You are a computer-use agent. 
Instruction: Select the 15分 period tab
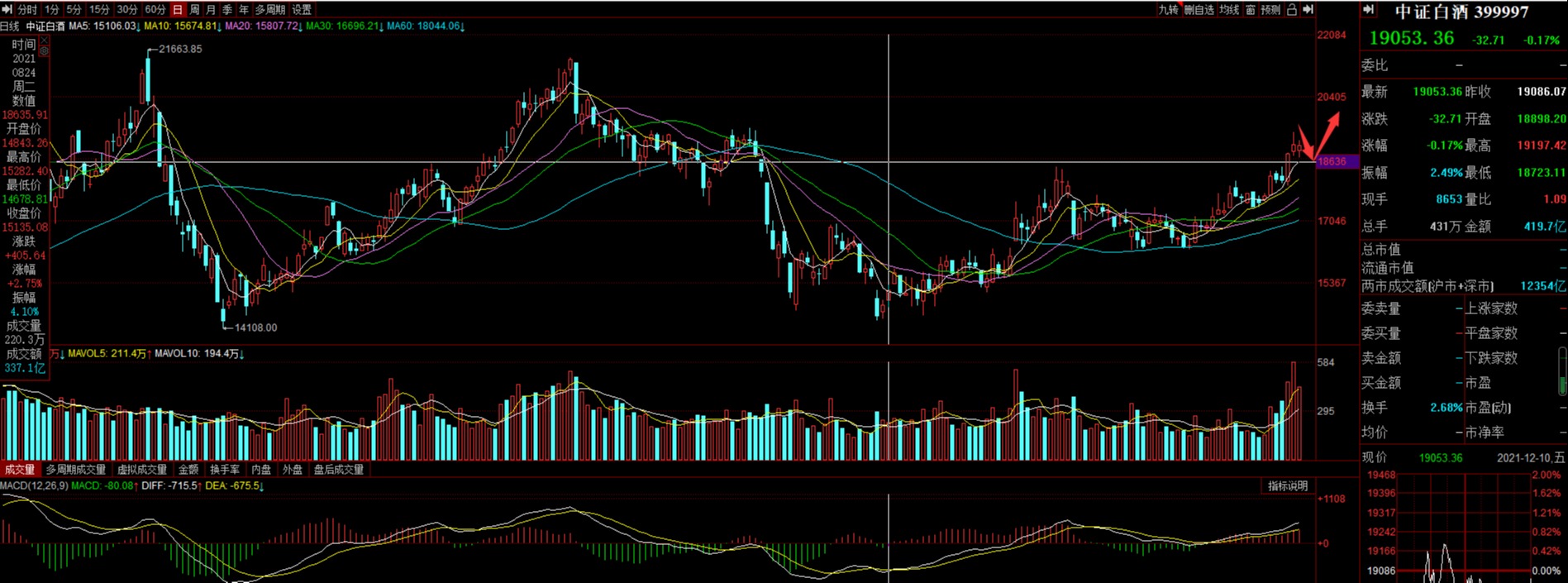pos(99,9)
